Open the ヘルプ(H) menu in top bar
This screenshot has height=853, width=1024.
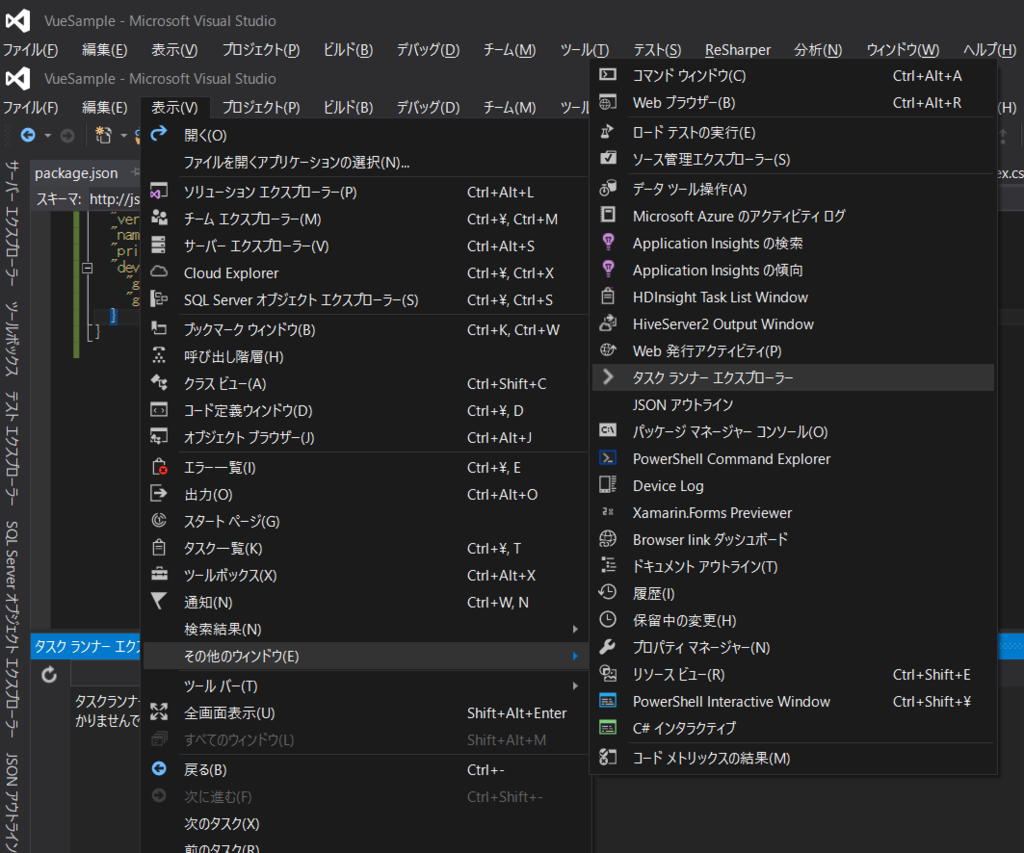point(989,50)
